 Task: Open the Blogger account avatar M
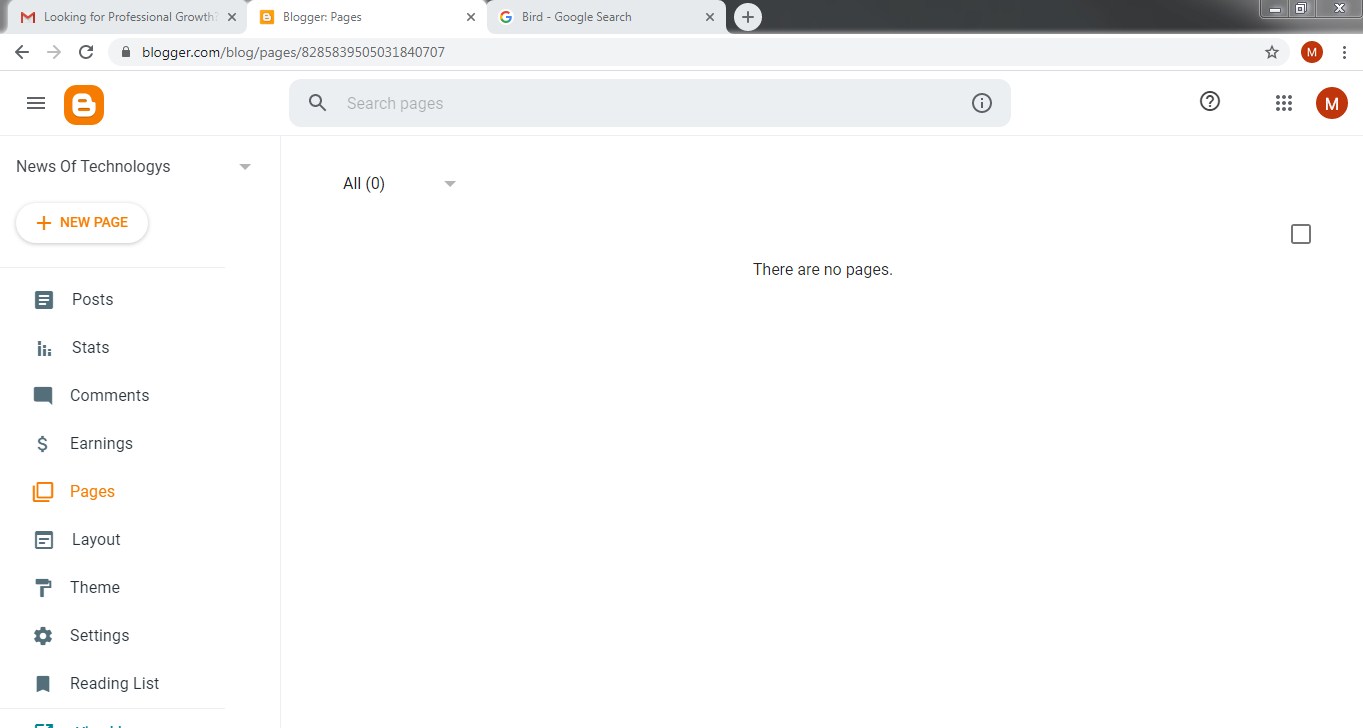click(x=1331, y=103)
